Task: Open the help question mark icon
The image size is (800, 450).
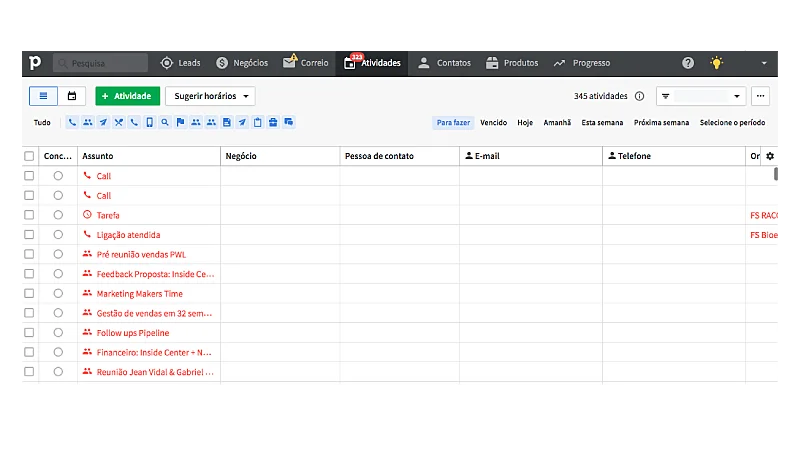Action: click(x=688, y=63)
